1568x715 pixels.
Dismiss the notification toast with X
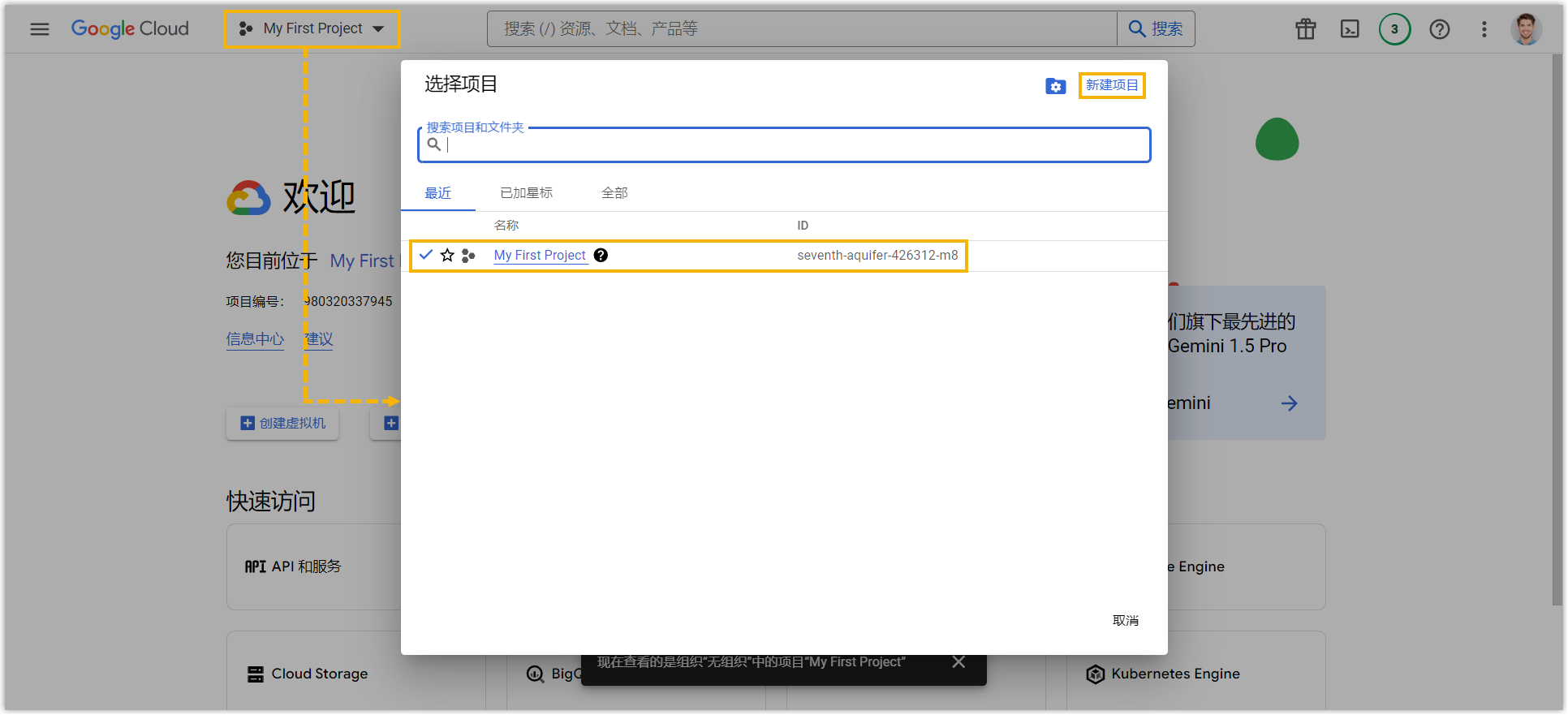tap(958, 662)
